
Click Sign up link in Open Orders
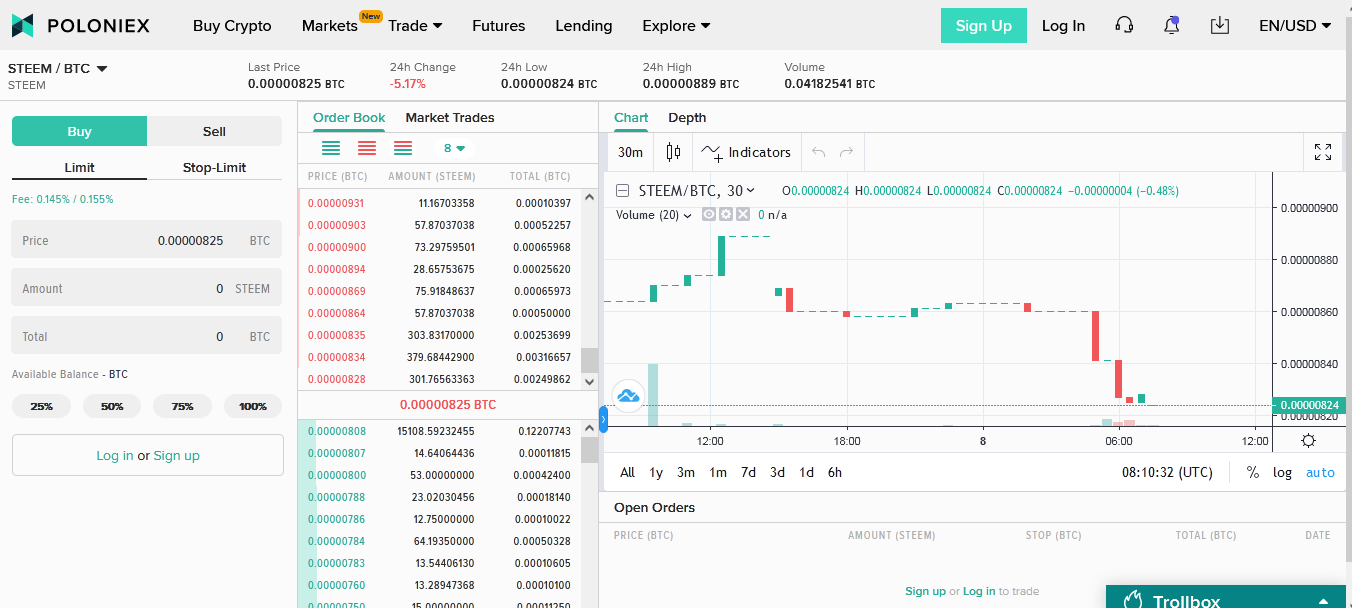[925, 591]
